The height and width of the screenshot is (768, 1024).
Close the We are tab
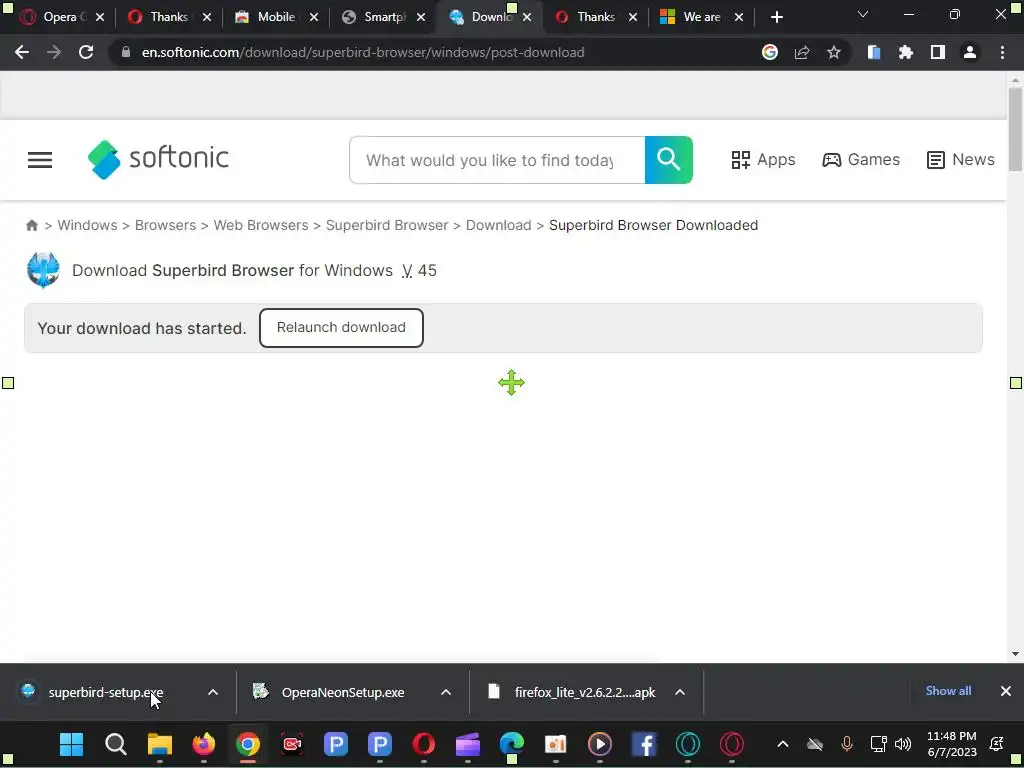739,18
